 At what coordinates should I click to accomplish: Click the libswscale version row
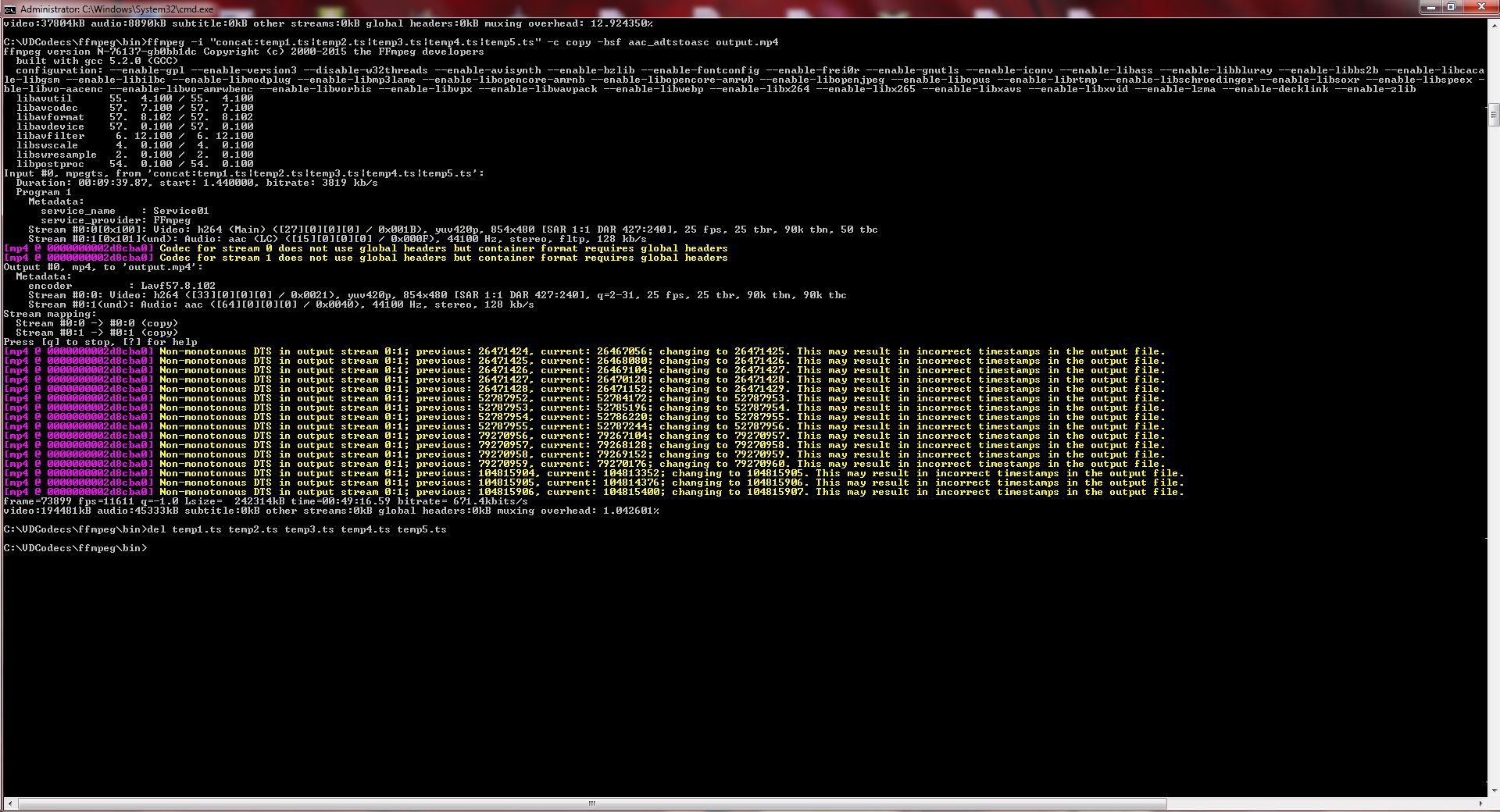(x=134, y=145)
